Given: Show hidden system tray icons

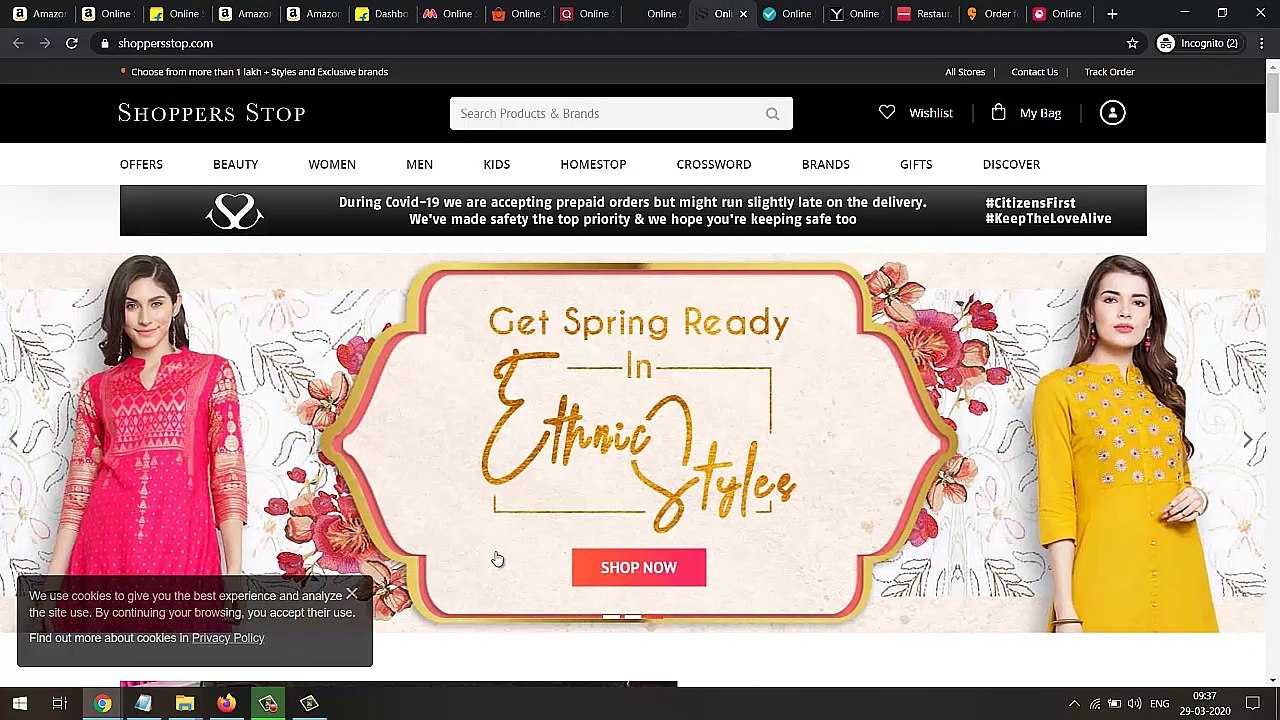Looking at the screenshot, I should [x=1074, y=704].
